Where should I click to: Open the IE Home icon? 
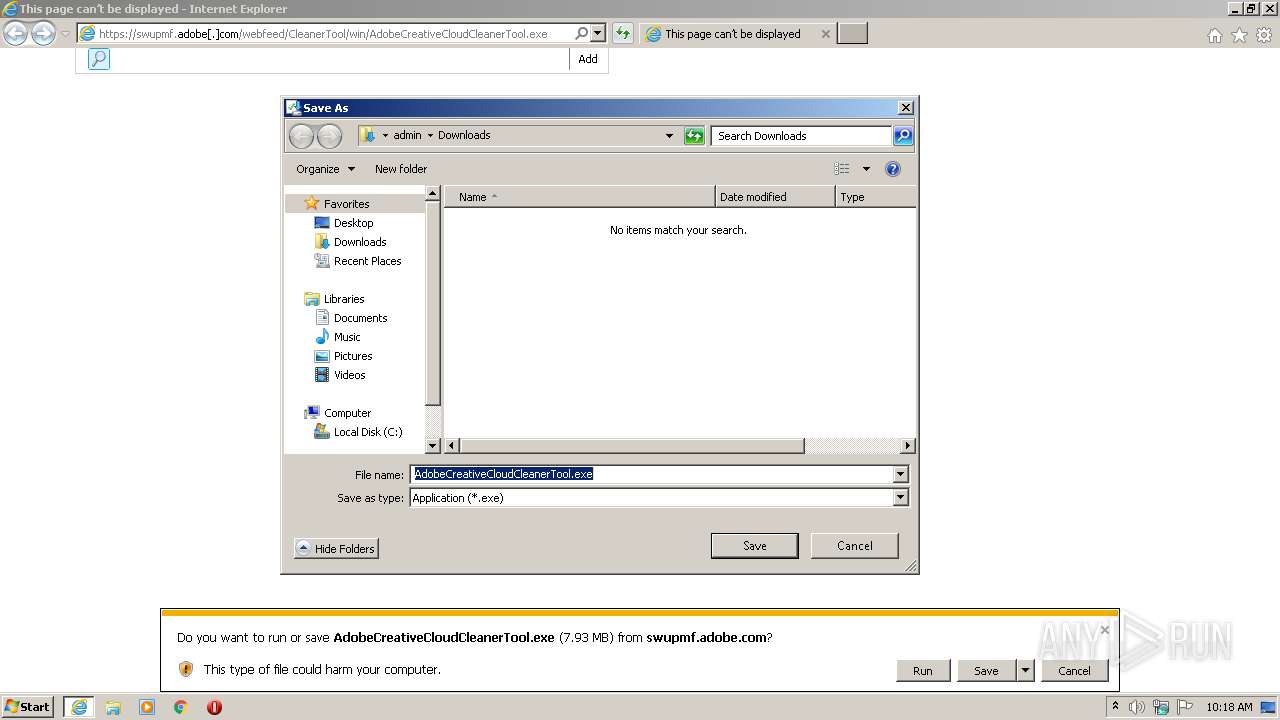tap(1214, 35)
